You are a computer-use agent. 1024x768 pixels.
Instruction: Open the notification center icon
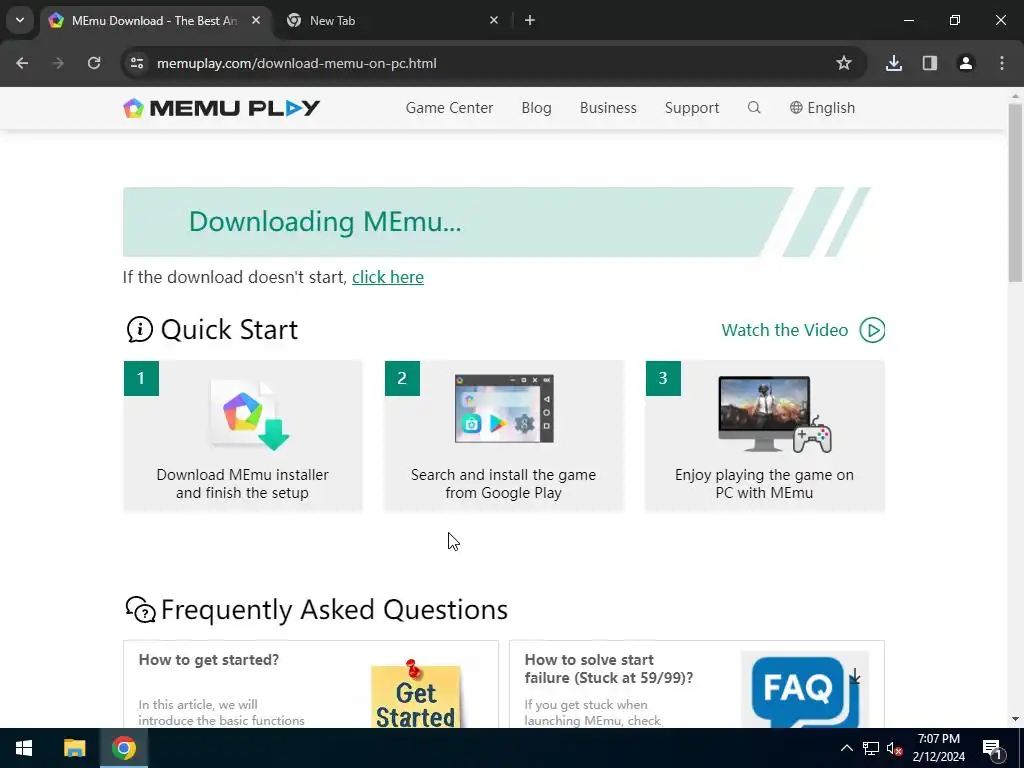tap(991, 748)
